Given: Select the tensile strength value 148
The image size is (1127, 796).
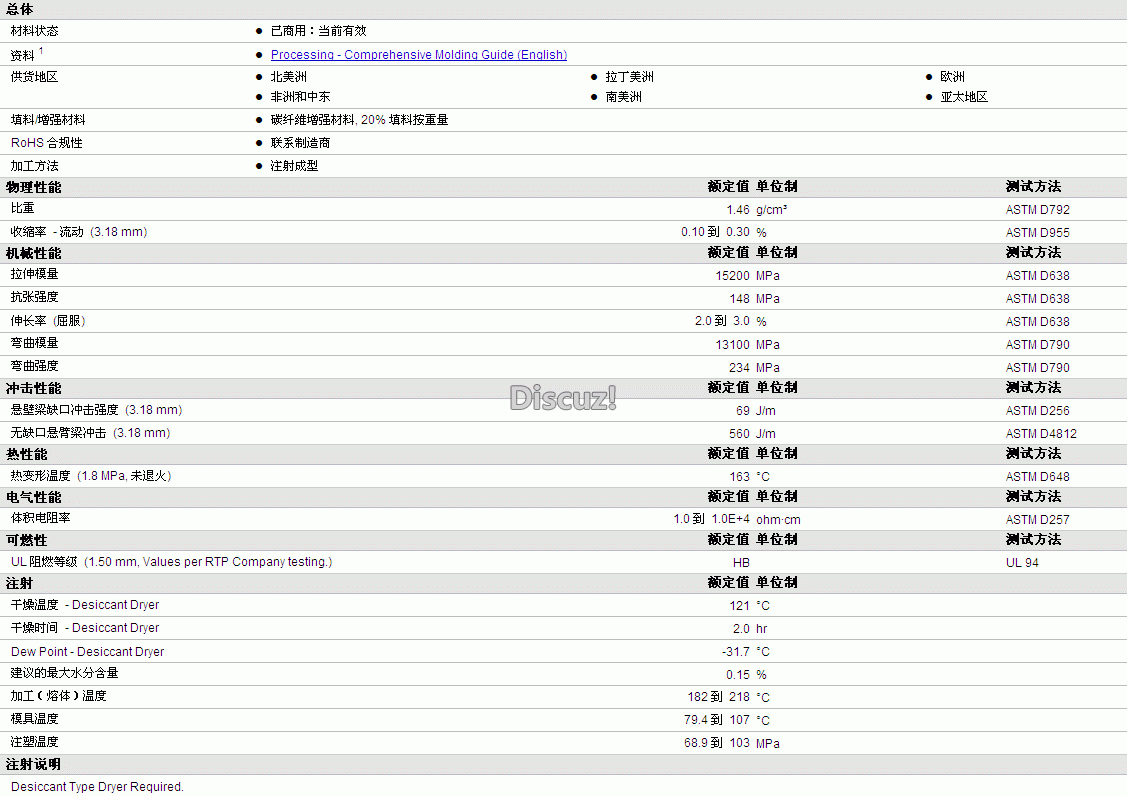Looking at the screenshot, I should point(740,299).
